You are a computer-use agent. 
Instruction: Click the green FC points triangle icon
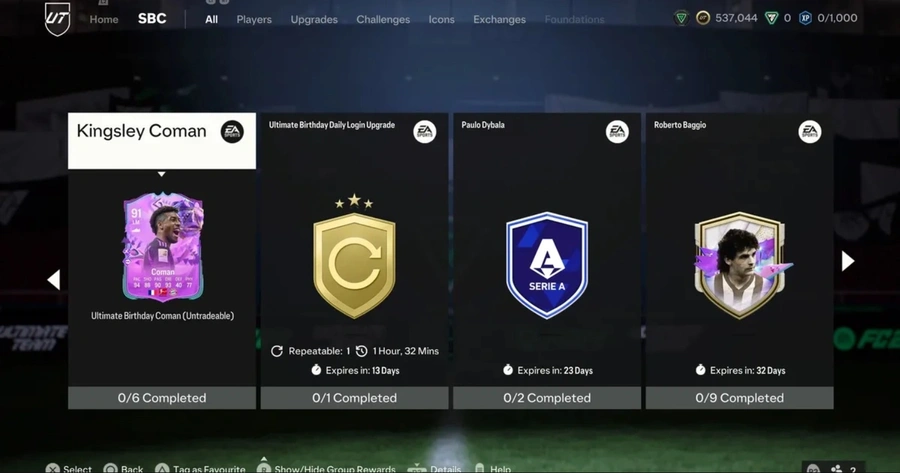pyautogui.click(x=771, y=18)
